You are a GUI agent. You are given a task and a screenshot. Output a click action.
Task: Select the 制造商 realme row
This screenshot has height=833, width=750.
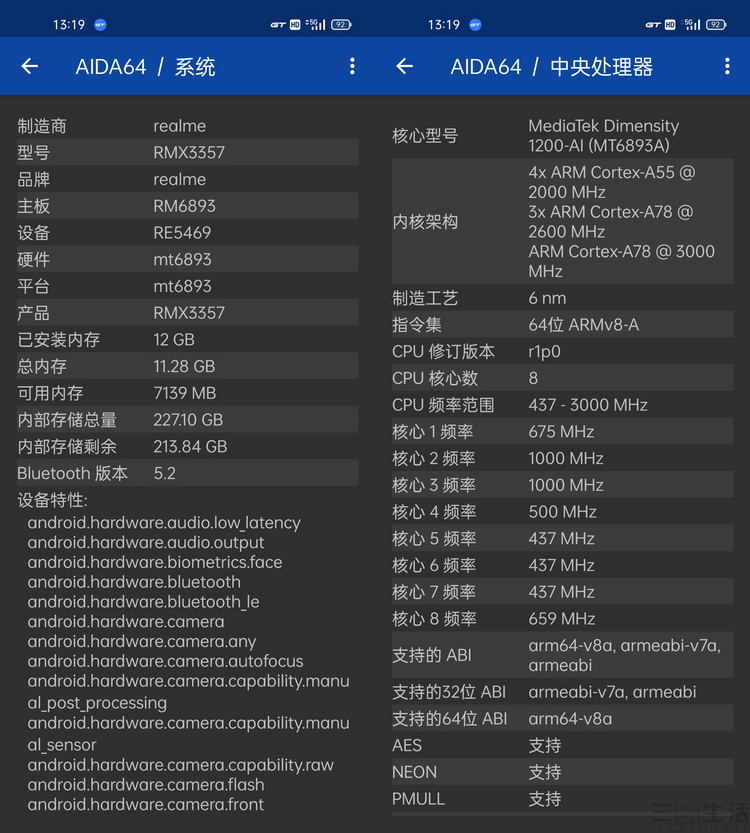(x=188, y=126)
